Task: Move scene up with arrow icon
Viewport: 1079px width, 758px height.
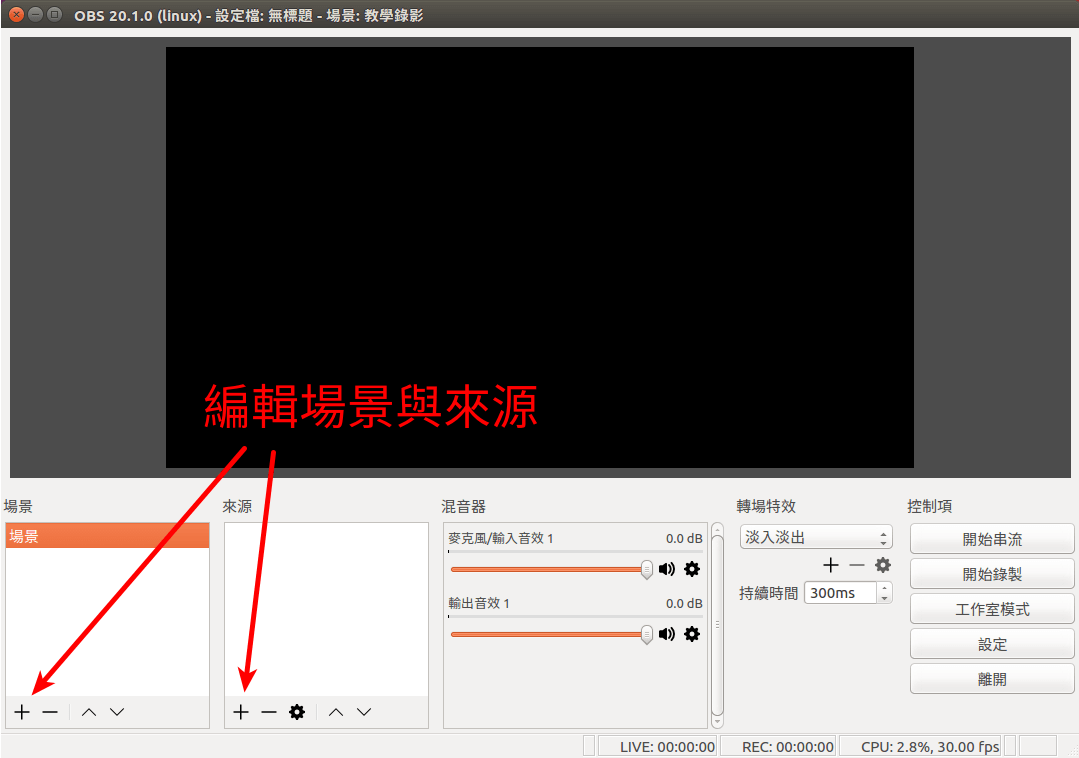Action: tap(89, 712)
